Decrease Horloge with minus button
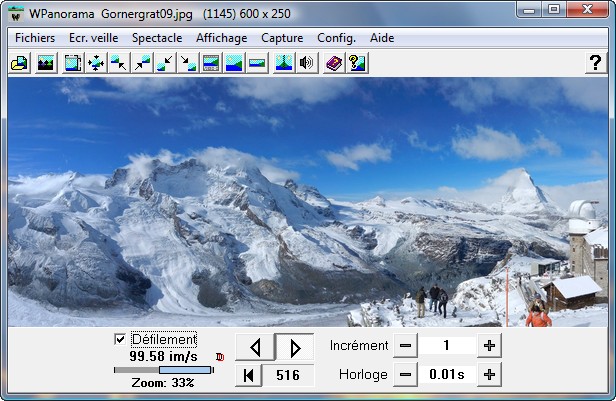616x401 pixels. [405, 375]
